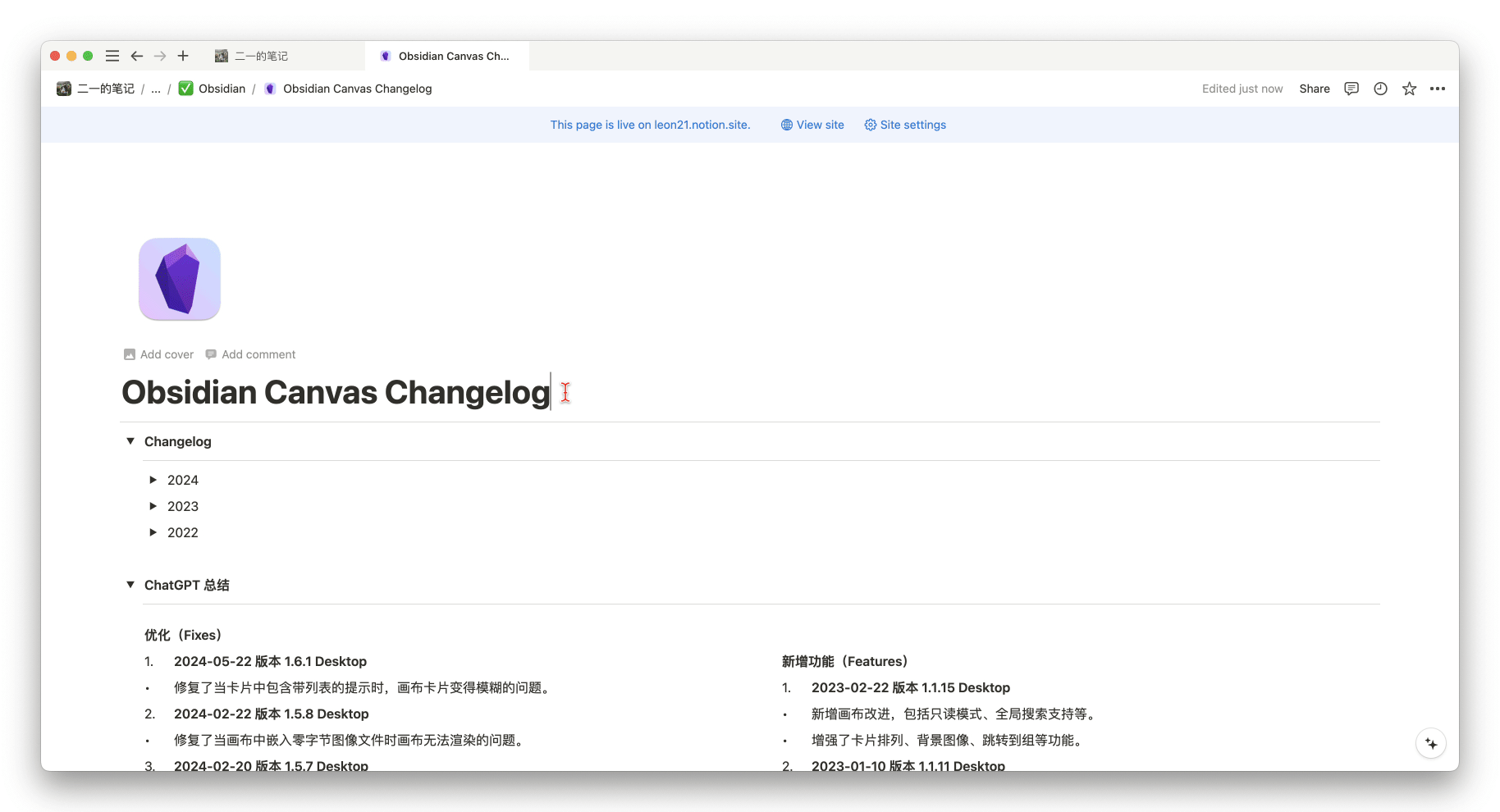Click the Add comment bubble icon

tap(211, 354)
